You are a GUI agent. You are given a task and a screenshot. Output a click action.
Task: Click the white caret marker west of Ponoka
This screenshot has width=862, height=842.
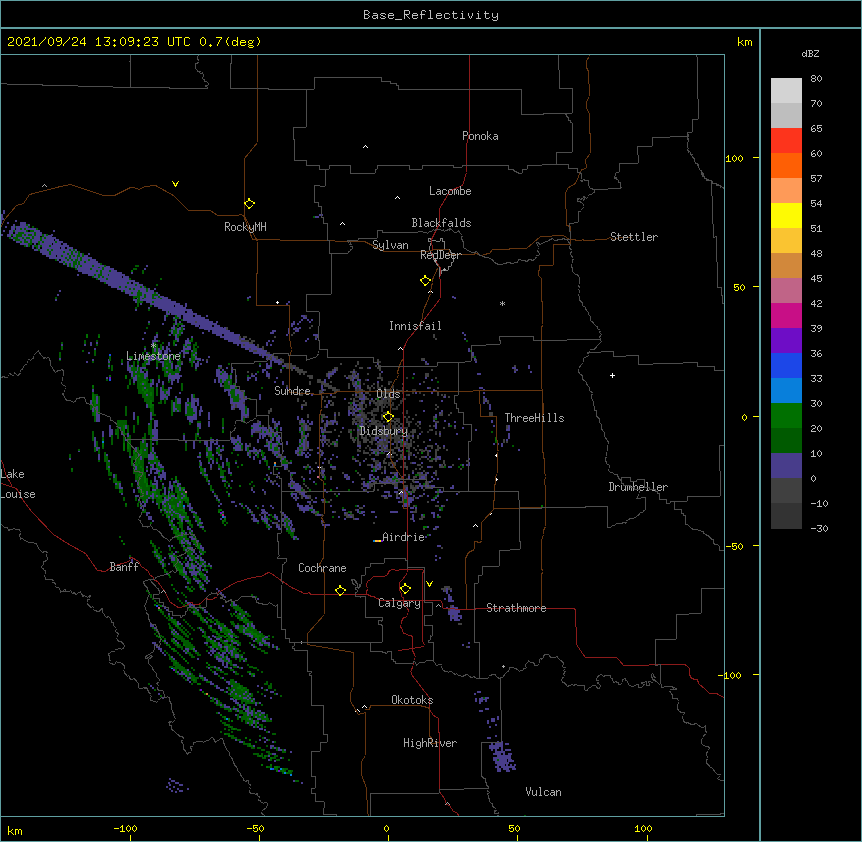365,147
